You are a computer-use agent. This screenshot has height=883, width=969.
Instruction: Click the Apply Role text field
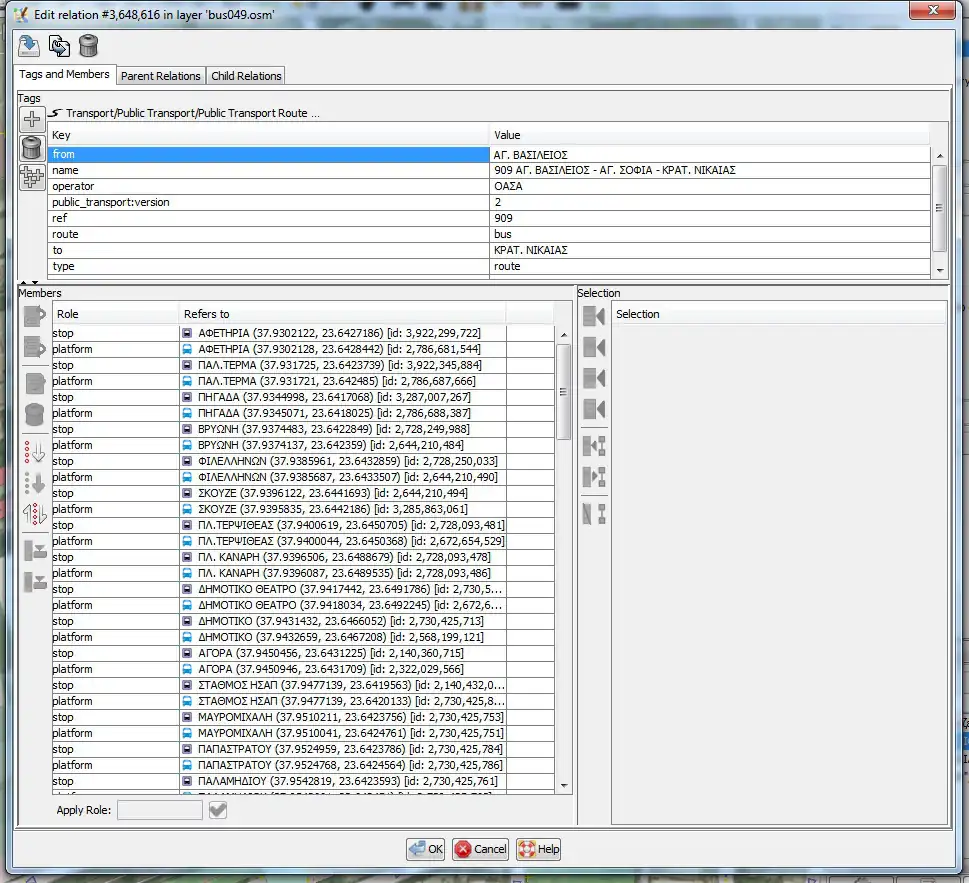click(x=159, y=810)
